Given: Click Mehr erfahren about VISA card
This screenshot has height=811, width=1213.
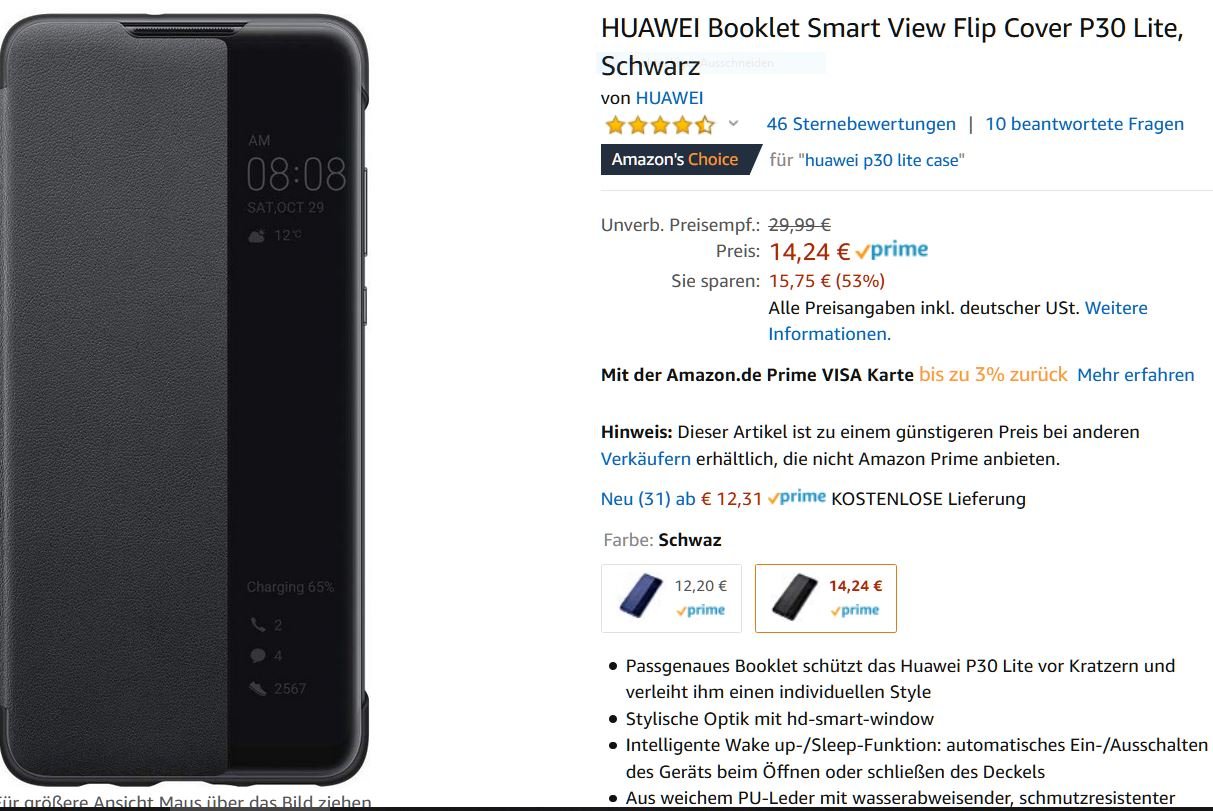Looking at the screenshot, I should click(1135, 375).
